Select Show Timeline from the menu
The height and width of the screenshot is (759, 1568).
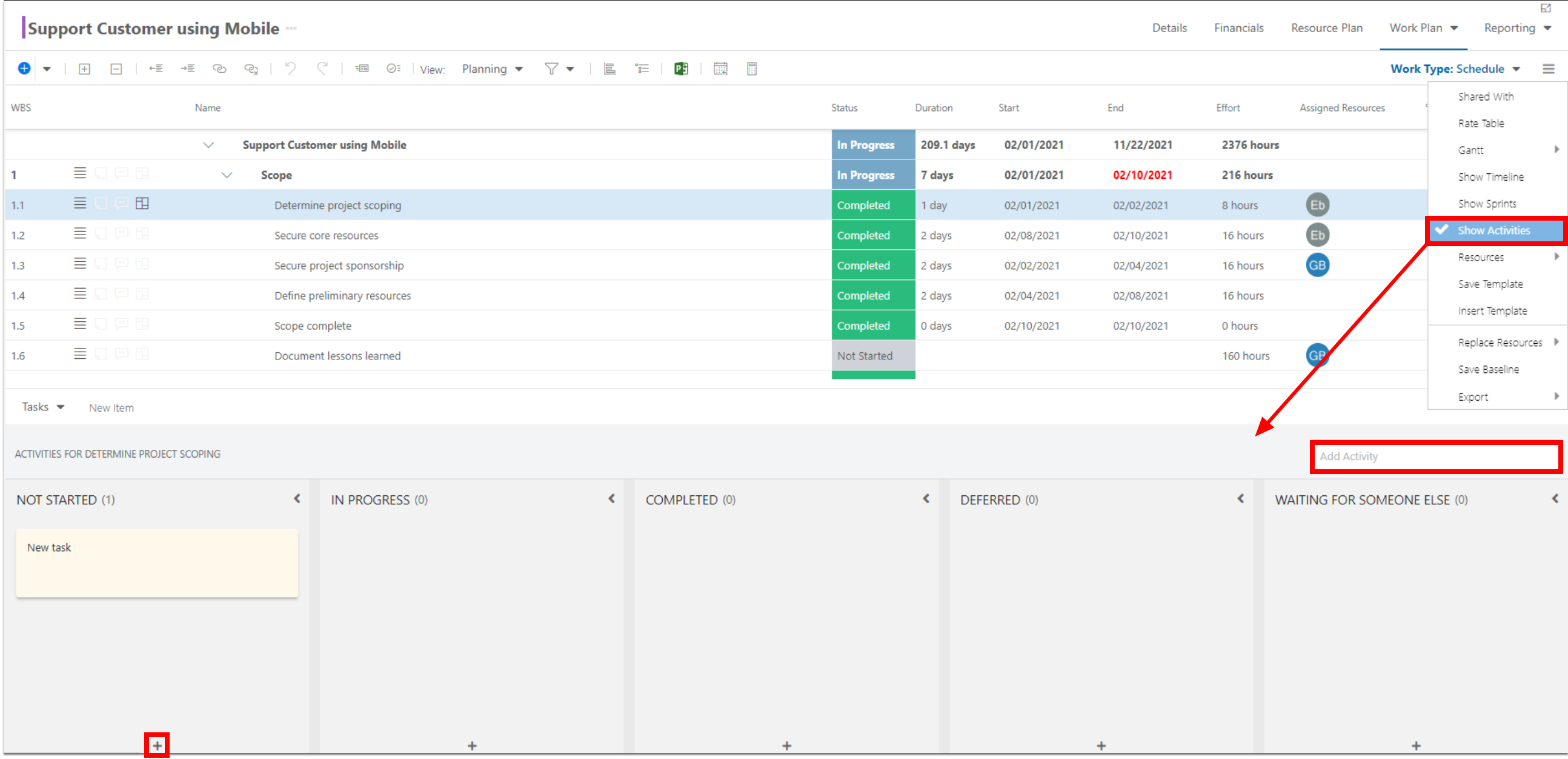point(1490,176)
